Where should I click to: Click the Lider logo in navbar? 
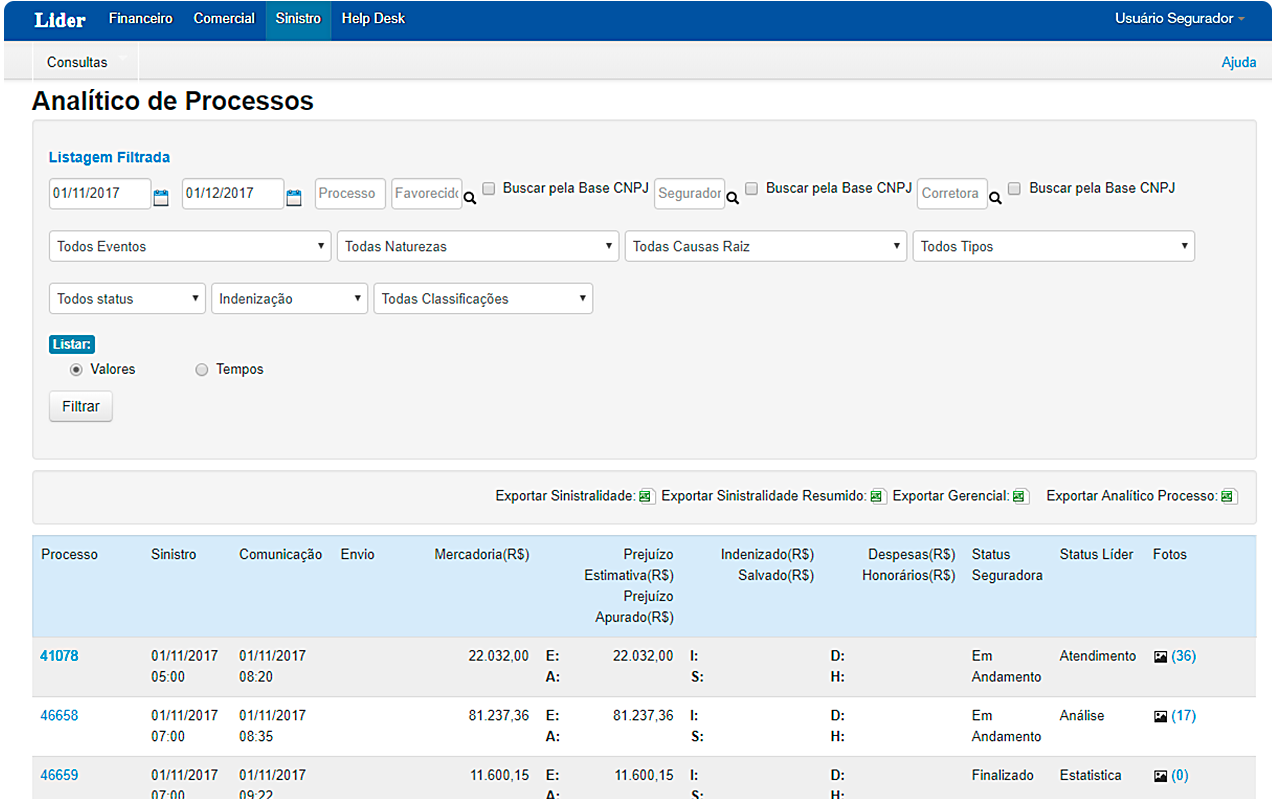point(60,20)
